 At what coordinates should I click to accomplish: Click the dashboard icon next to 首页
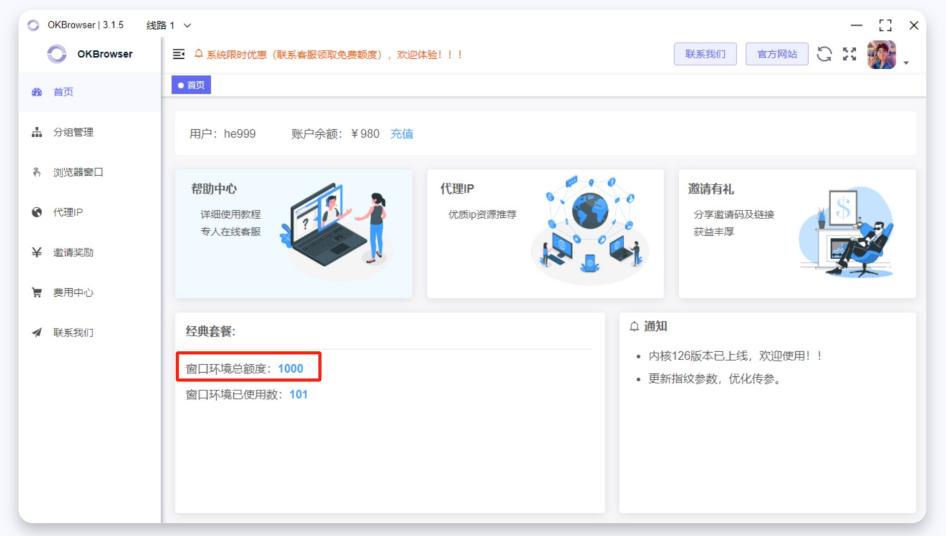(x=37, y=92)
